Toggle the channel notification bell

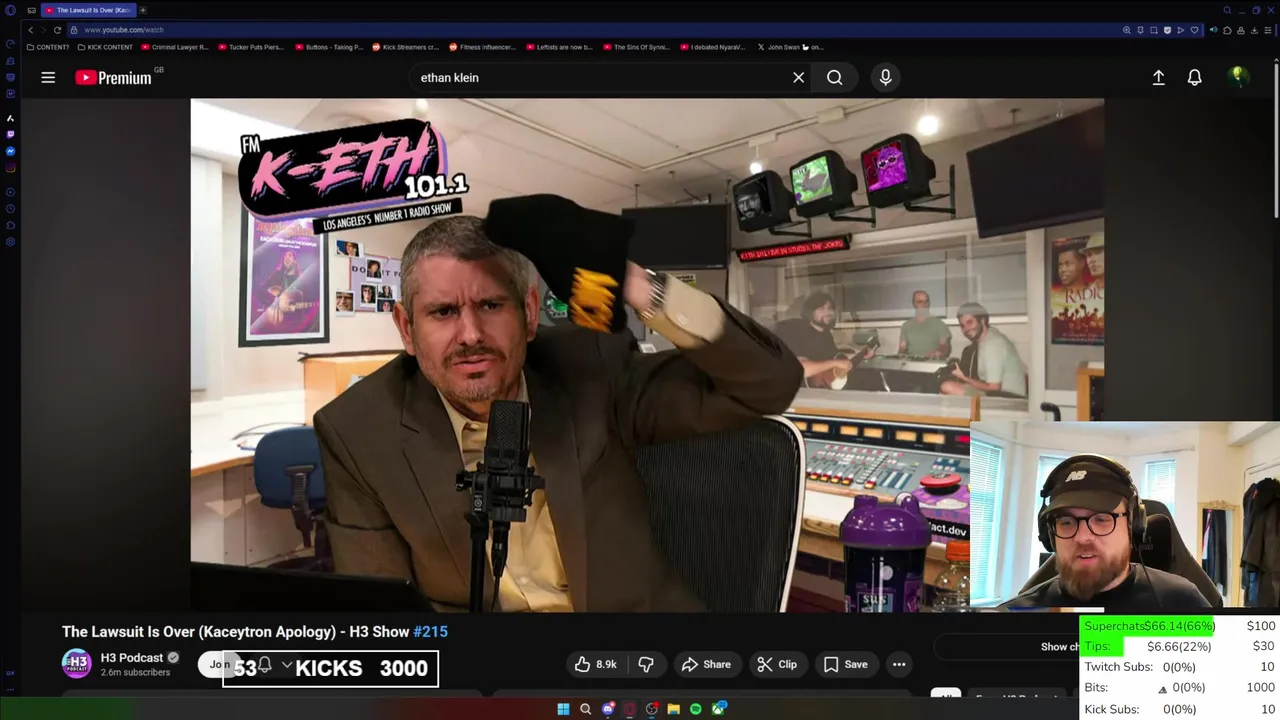pyautogui.click(x=265, y=665)
